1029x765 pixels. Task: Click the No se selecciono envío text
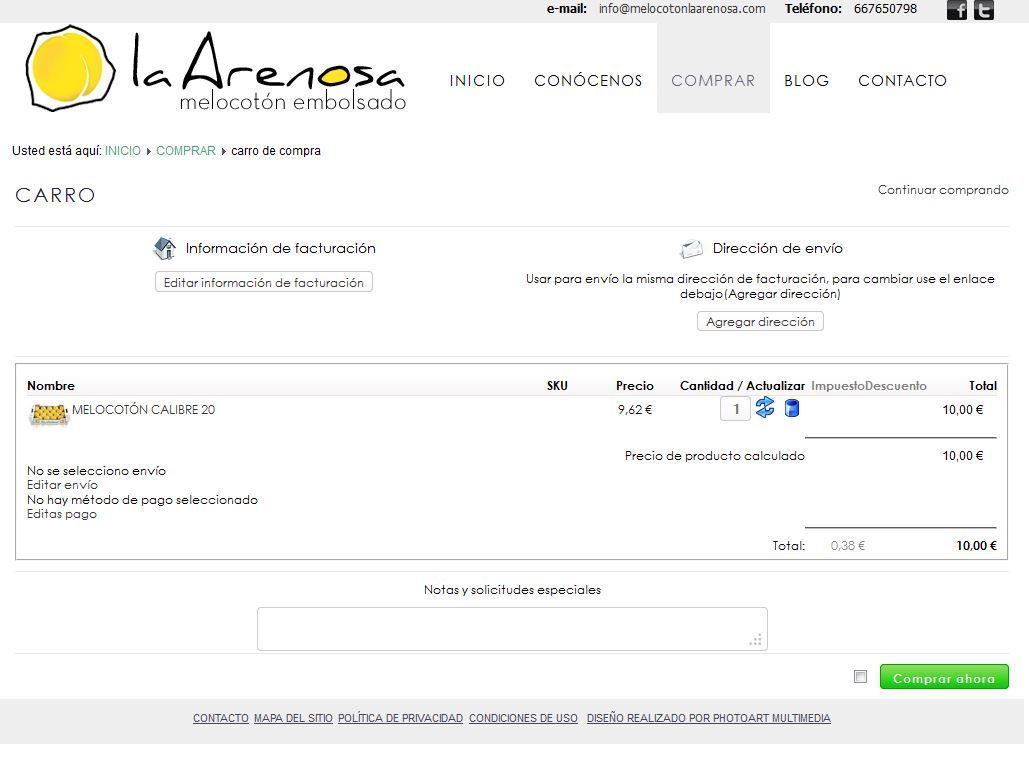point(96,470)
